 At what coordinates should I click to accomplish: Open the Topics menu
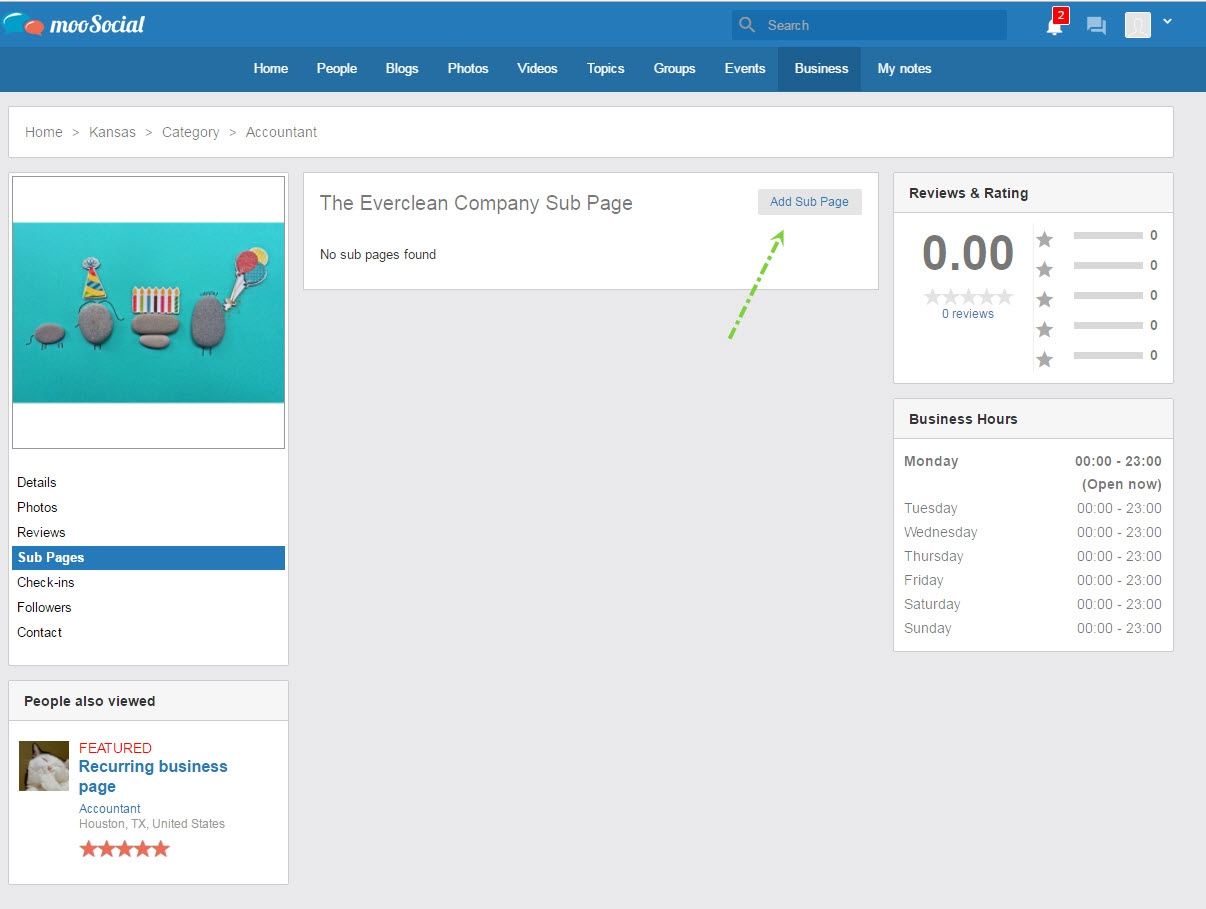[x=606, y=69]
